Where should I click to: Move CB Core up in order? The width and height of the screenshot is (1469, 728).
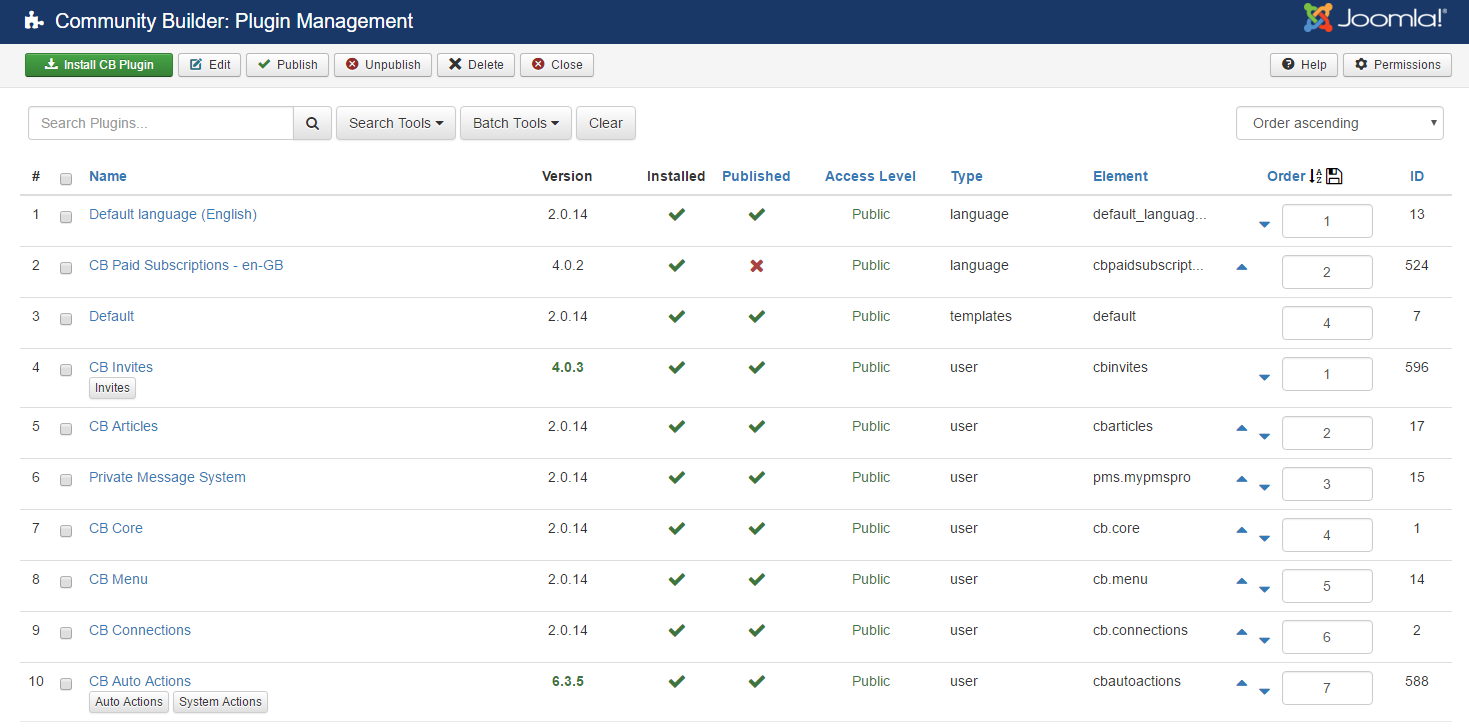1242,530
